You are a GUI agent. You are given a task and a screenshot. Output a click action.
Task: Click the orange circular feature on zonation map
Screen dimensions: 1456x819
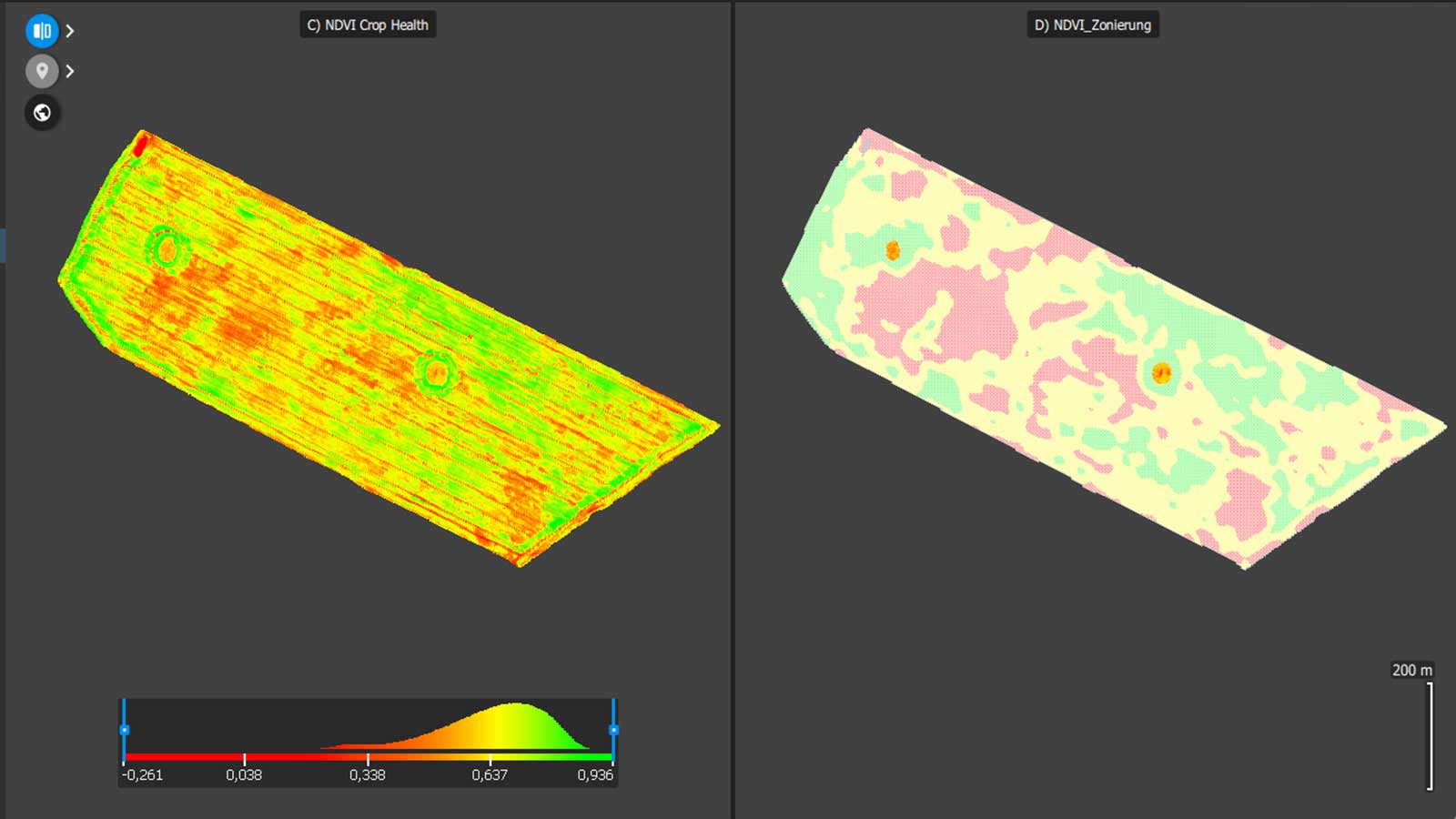1161,371
